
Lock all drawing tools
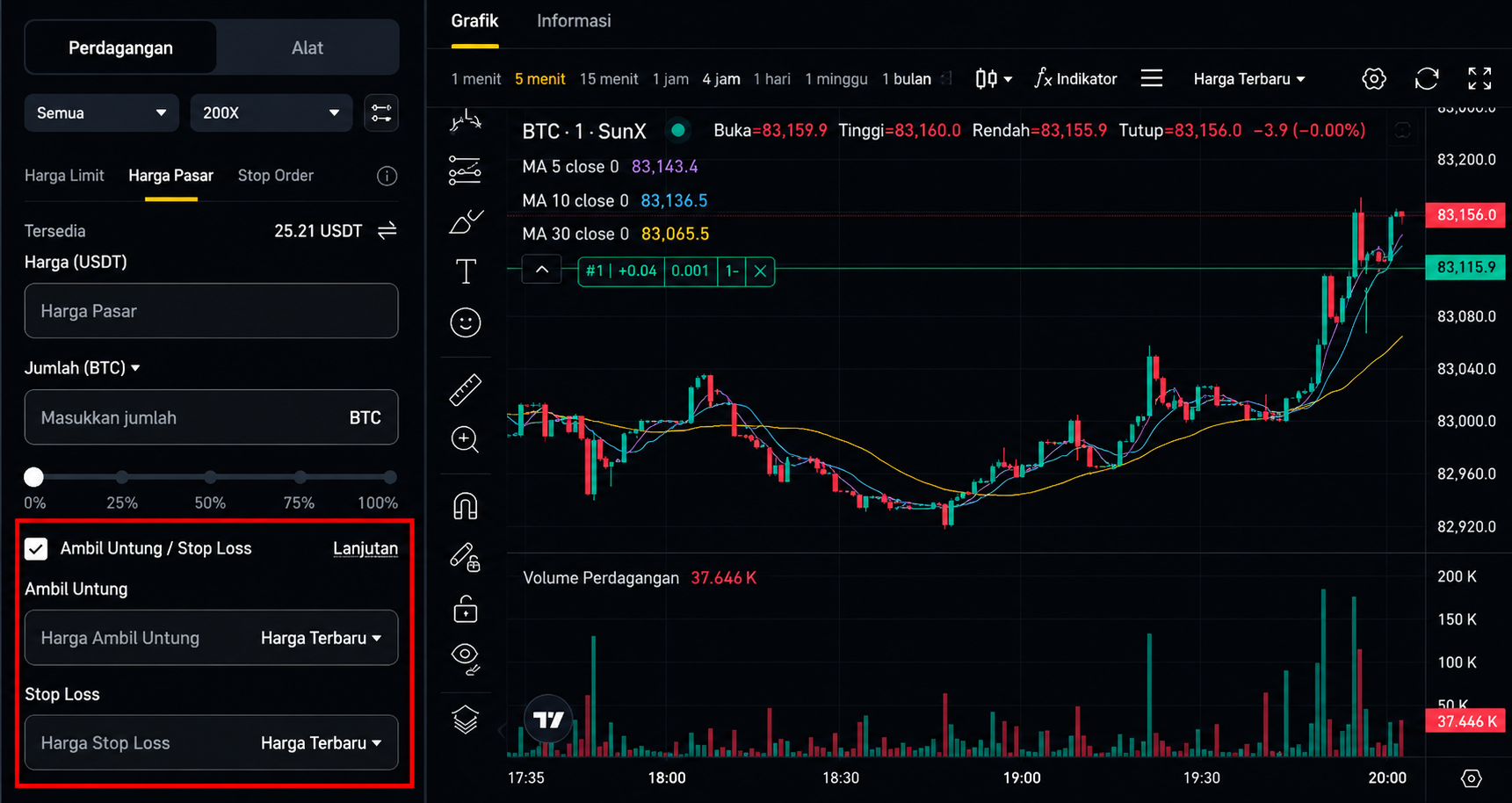(x=465, y=609)
